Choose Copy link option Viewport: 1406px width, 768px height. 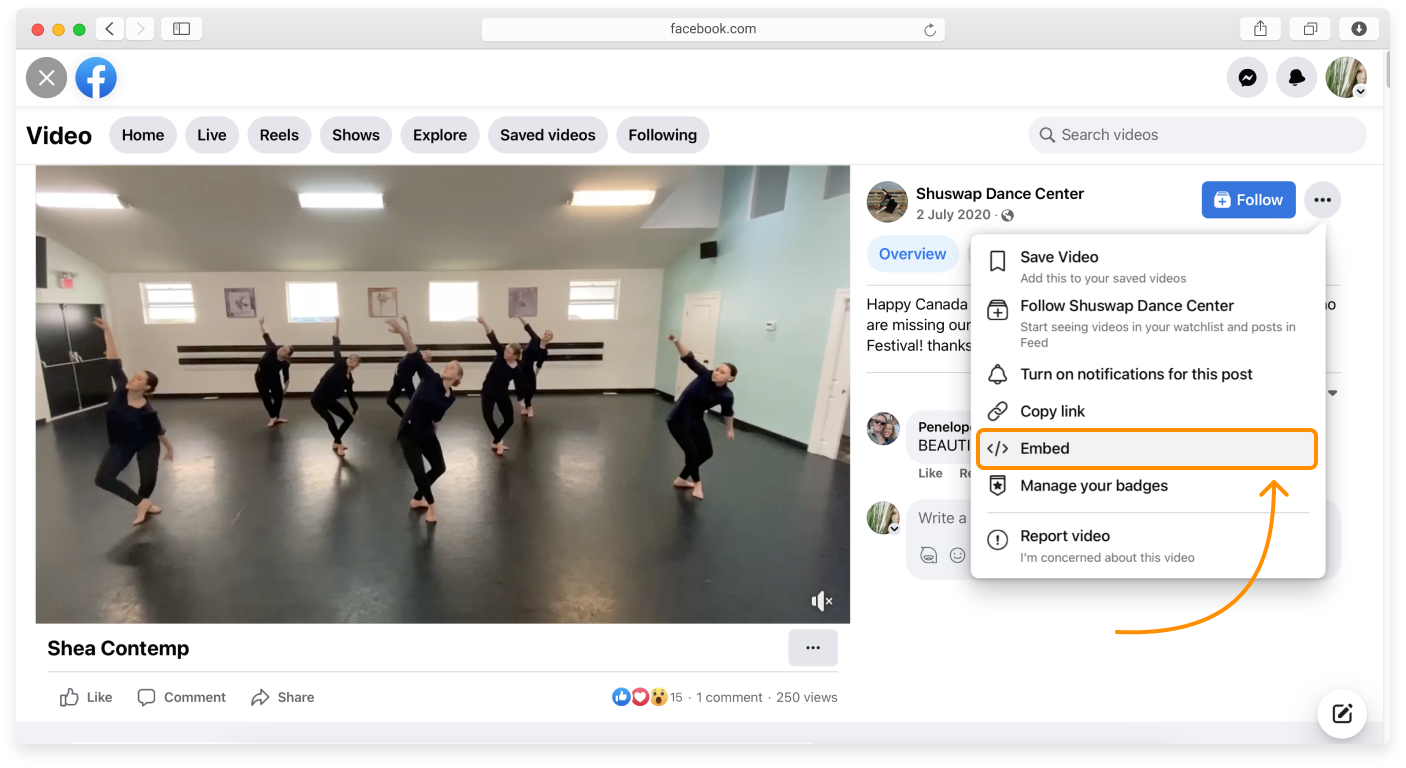[1052, 412]
